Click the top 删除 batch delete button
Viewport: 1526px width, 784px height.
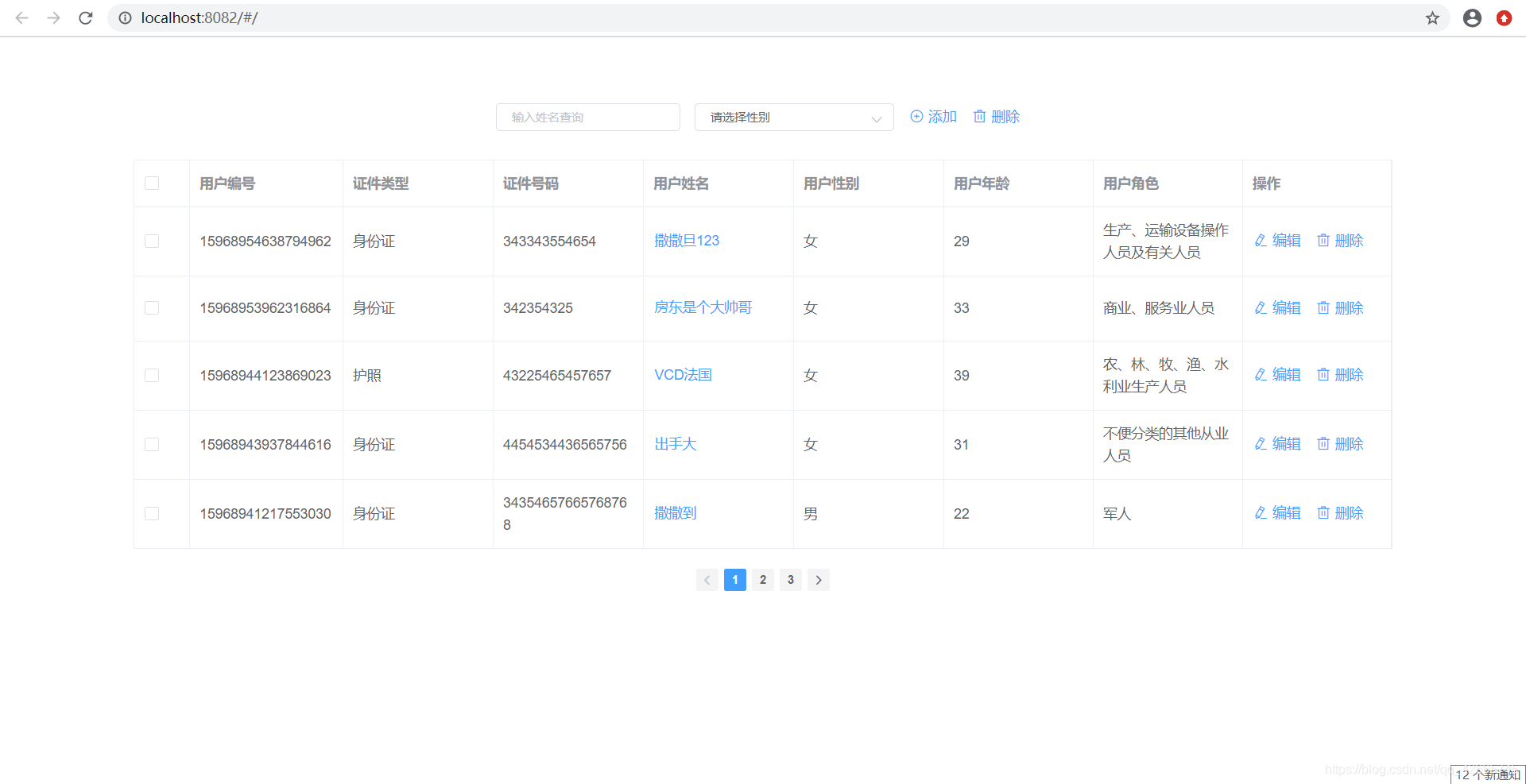[x=996, y=117]
